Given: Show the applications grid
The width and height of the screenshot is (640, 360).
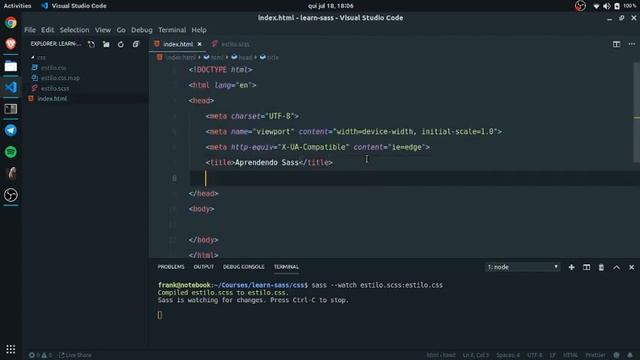Looking at the screenshot, I should click(11, 349).
